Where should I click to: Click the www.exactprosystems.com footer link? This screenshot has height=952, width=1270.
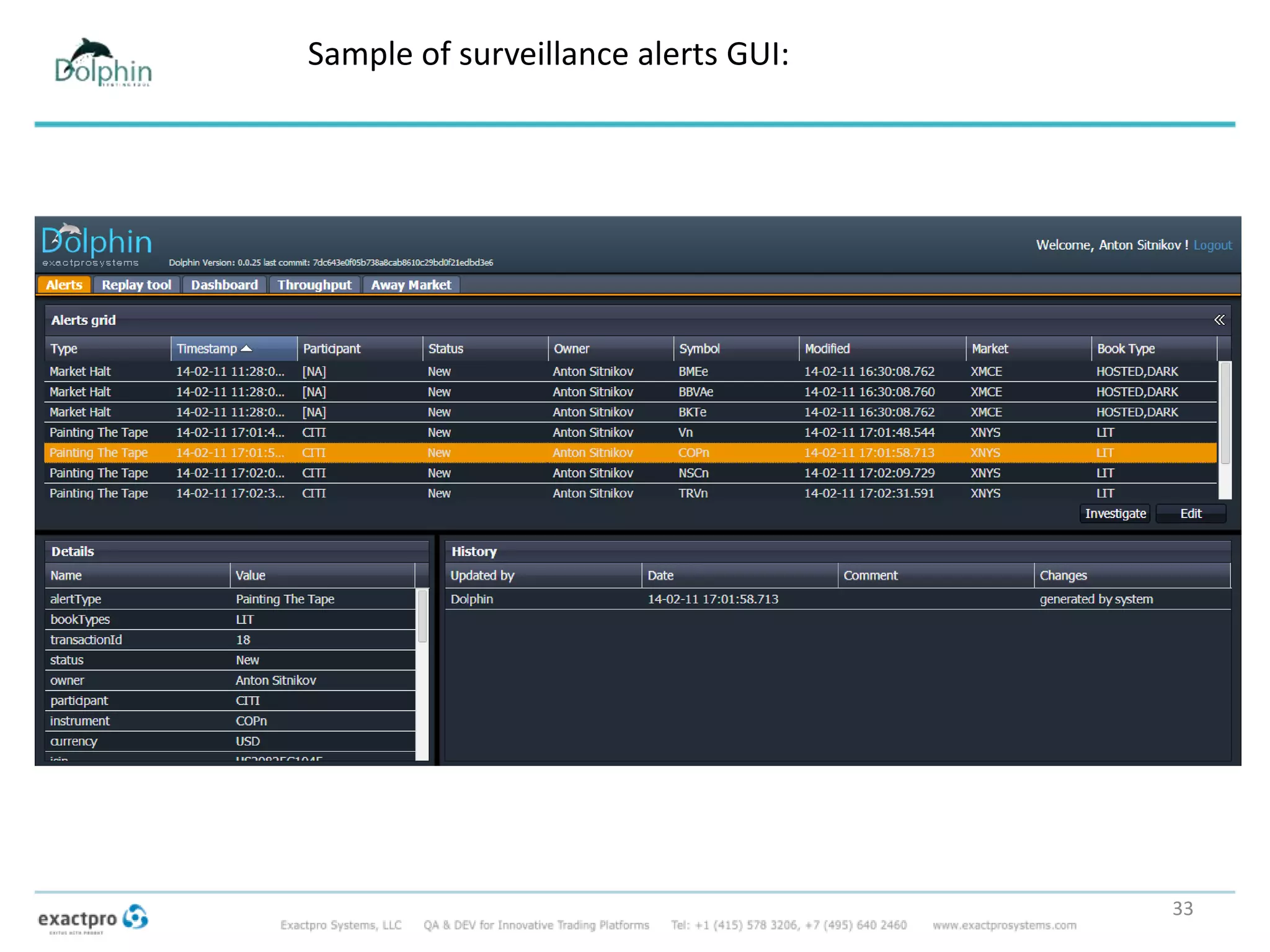click(x=1004, y=925)
